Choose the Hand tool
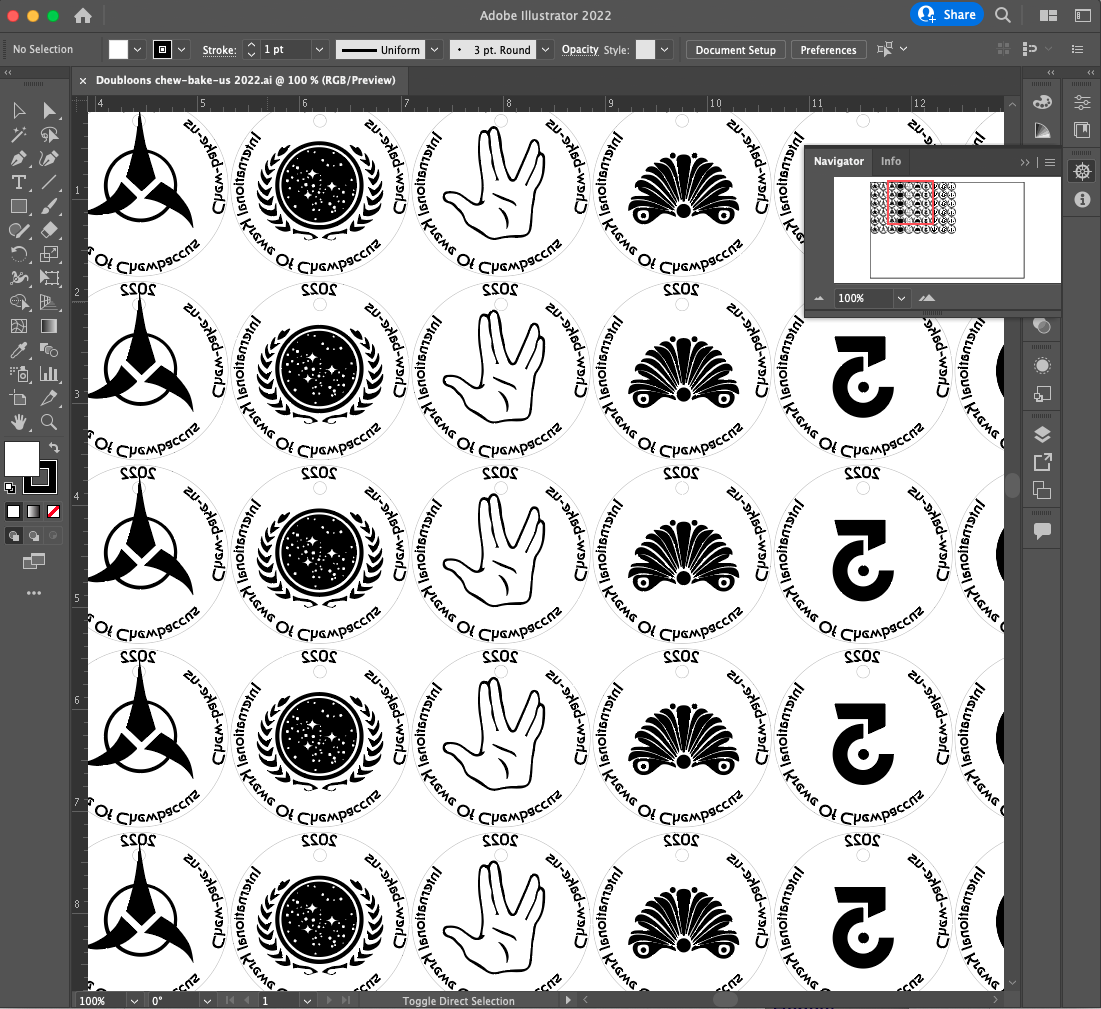The image size is (1101, 1009). tap(18, 422)
